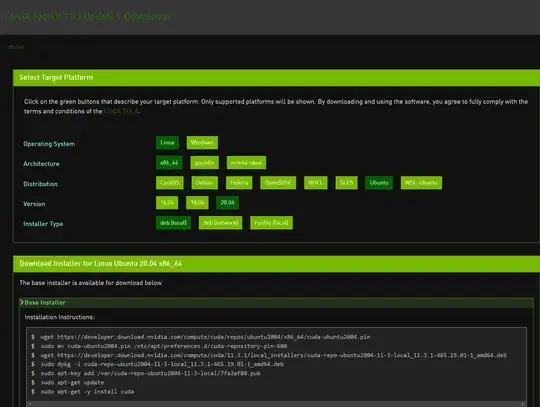This screenshot has height=407, width=540.
Task: Choose Windows as operating system
Action: point(202,143)
